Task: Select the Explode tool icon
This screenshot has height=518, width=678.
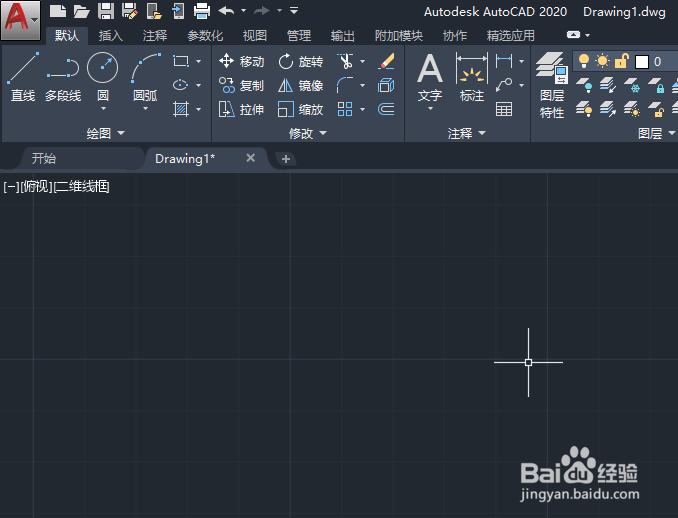Action: pos(386,85)
